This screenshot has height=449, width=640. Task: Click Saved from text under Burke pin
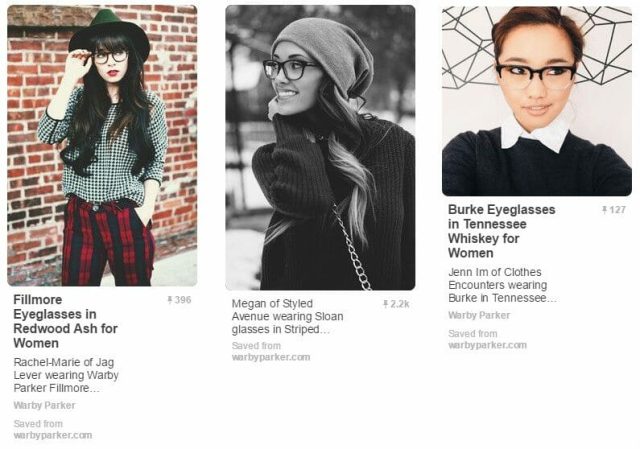(473, 333)
